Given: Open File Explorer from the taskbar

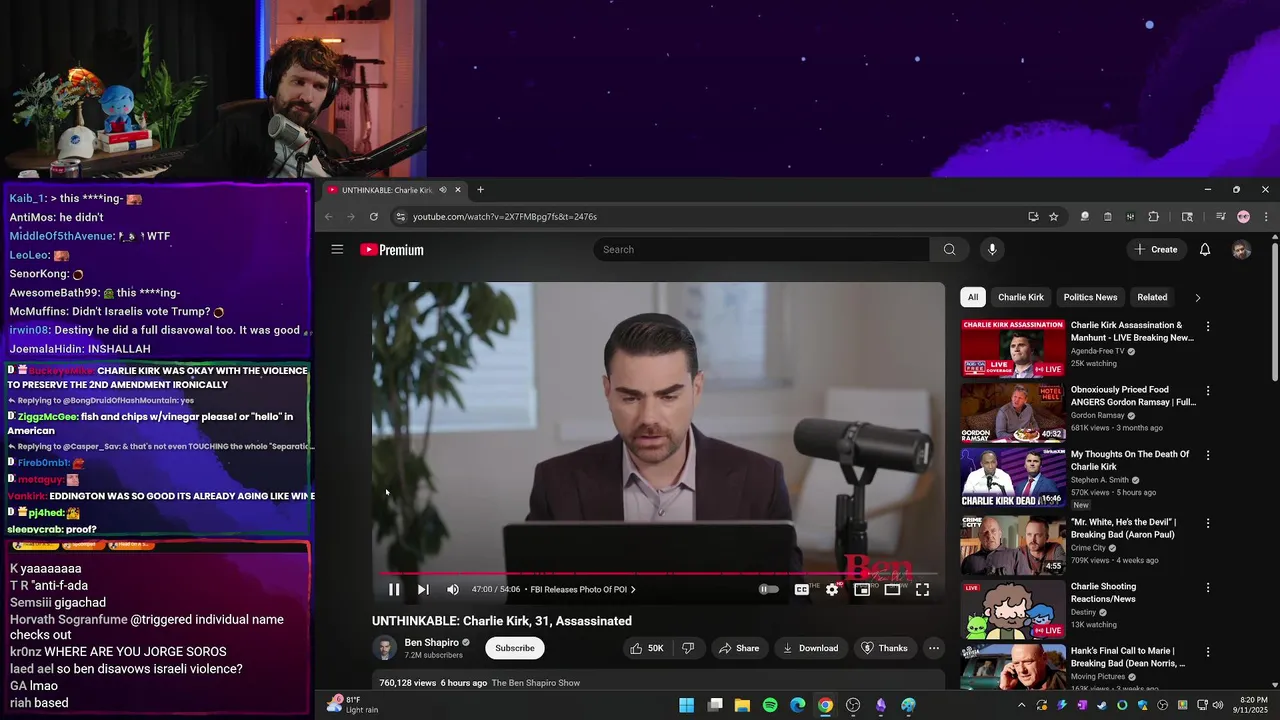Looking at the screenshot, I should click(x=742, y=706).
